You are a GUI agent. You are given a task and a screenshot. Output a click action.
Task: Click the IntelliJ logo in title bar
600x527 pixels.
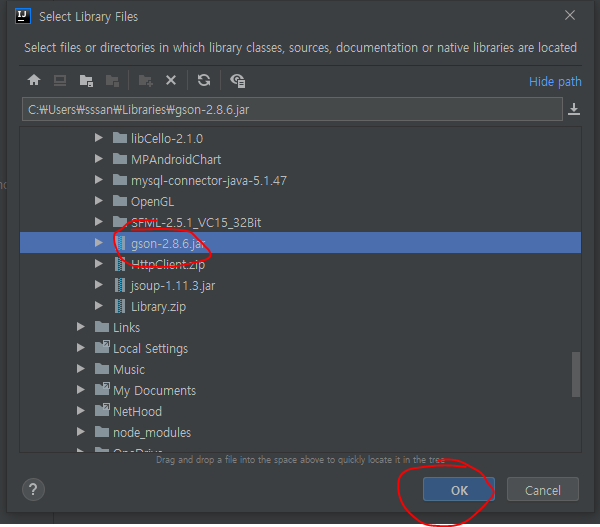click(x=23, y=16)
